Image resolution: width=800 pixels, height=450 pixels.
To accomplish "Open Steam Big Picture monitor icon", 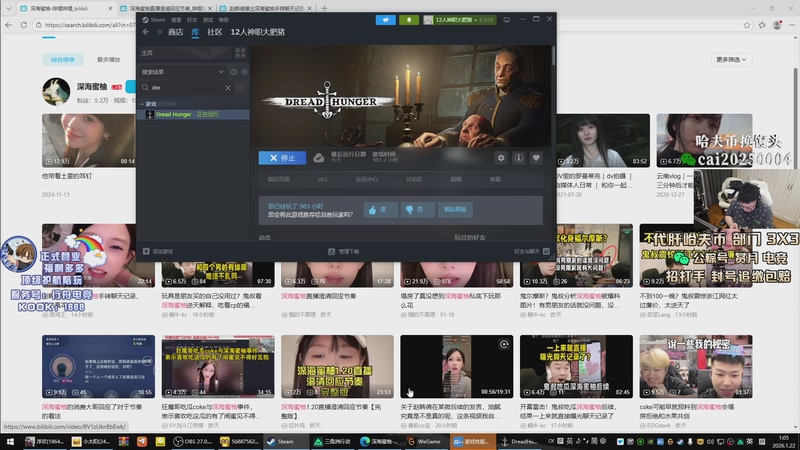I will click(x=507, y=20).
